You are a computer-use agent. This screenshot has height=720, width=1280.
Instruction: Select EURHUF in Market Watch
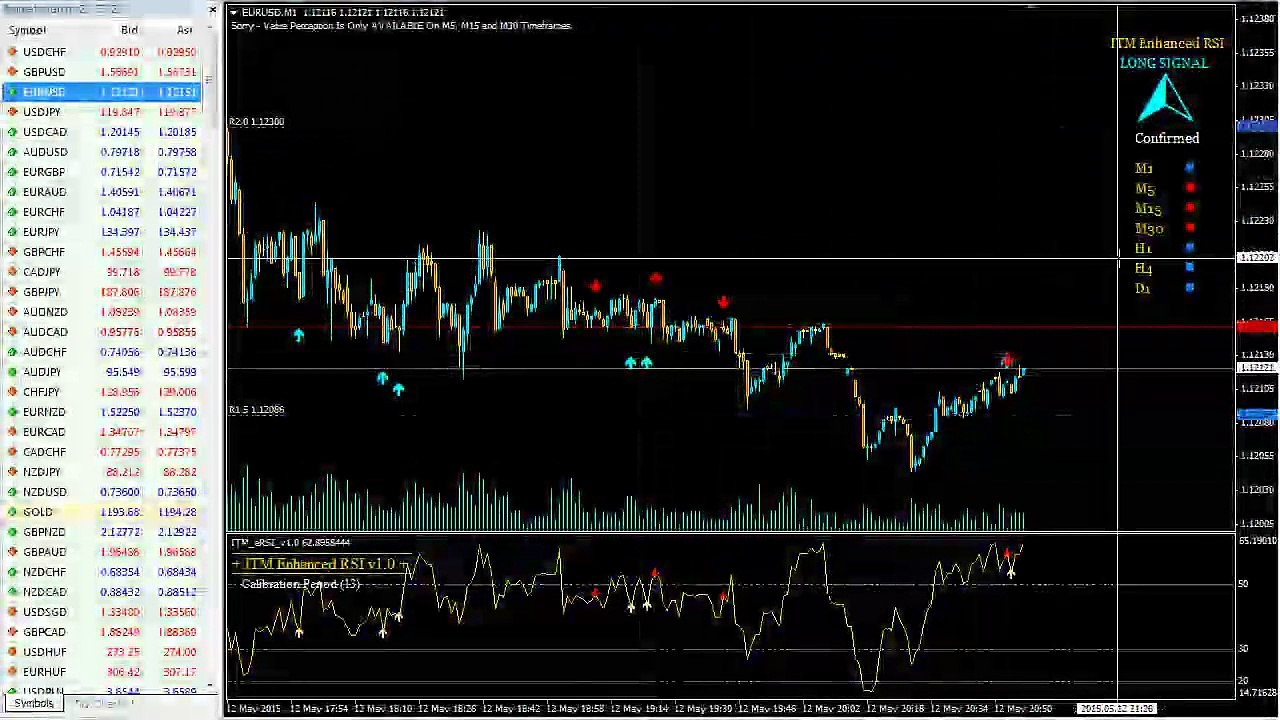(102, 672)
